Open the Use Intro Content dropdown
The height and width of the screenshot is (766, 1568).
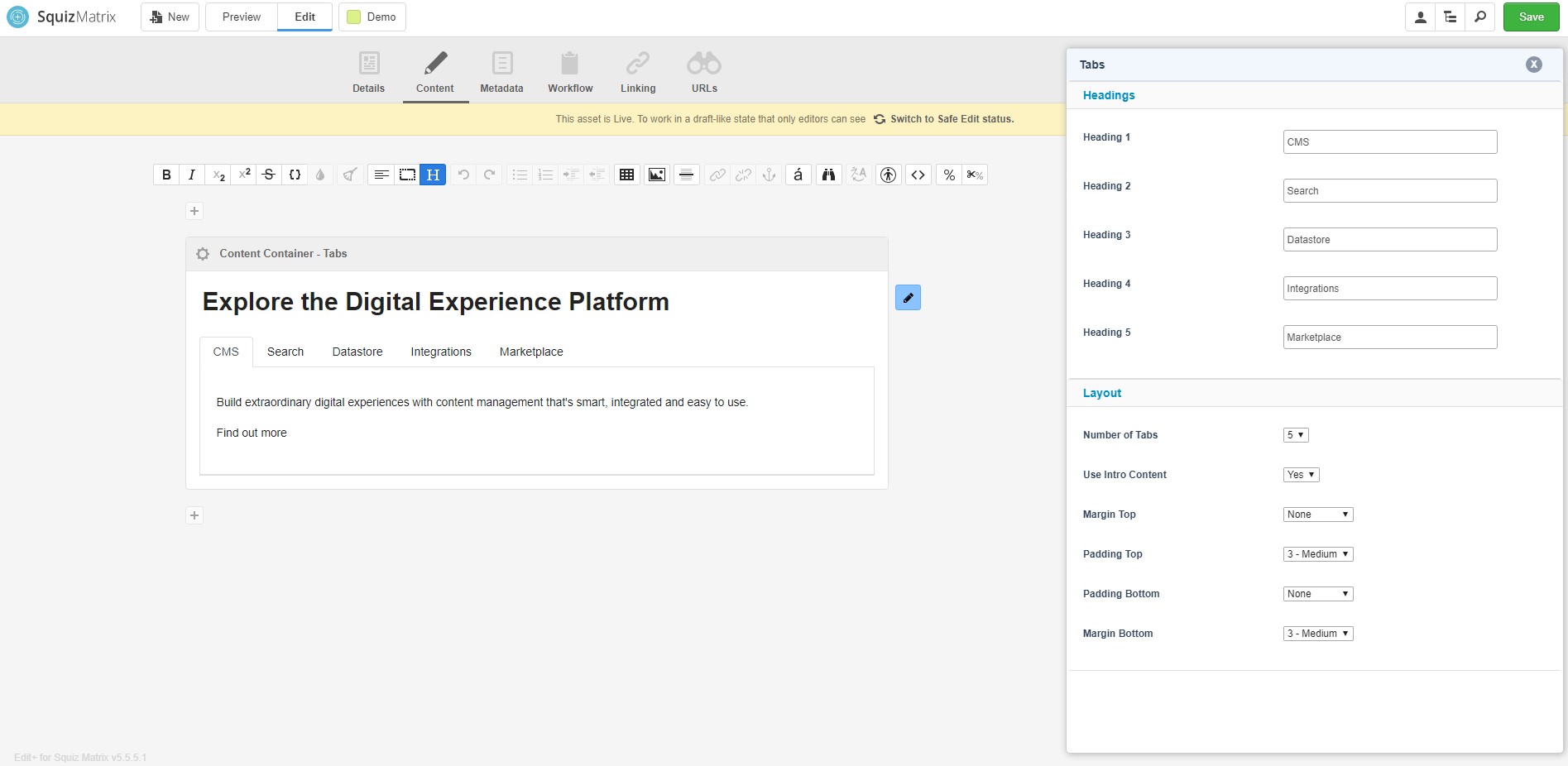1301,475
